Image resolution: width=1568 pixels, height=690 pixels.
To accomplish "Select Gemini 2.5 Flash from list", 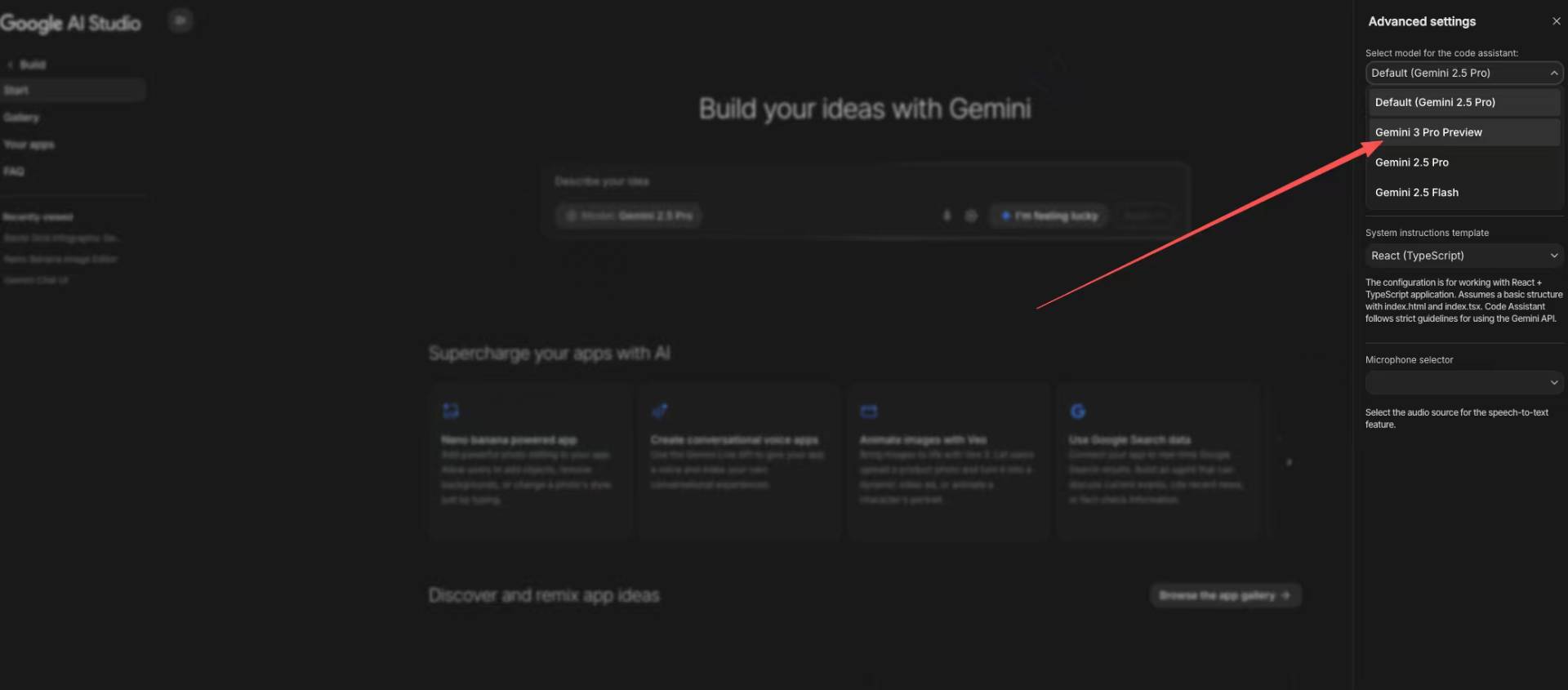I will (x=1464, y=193).
